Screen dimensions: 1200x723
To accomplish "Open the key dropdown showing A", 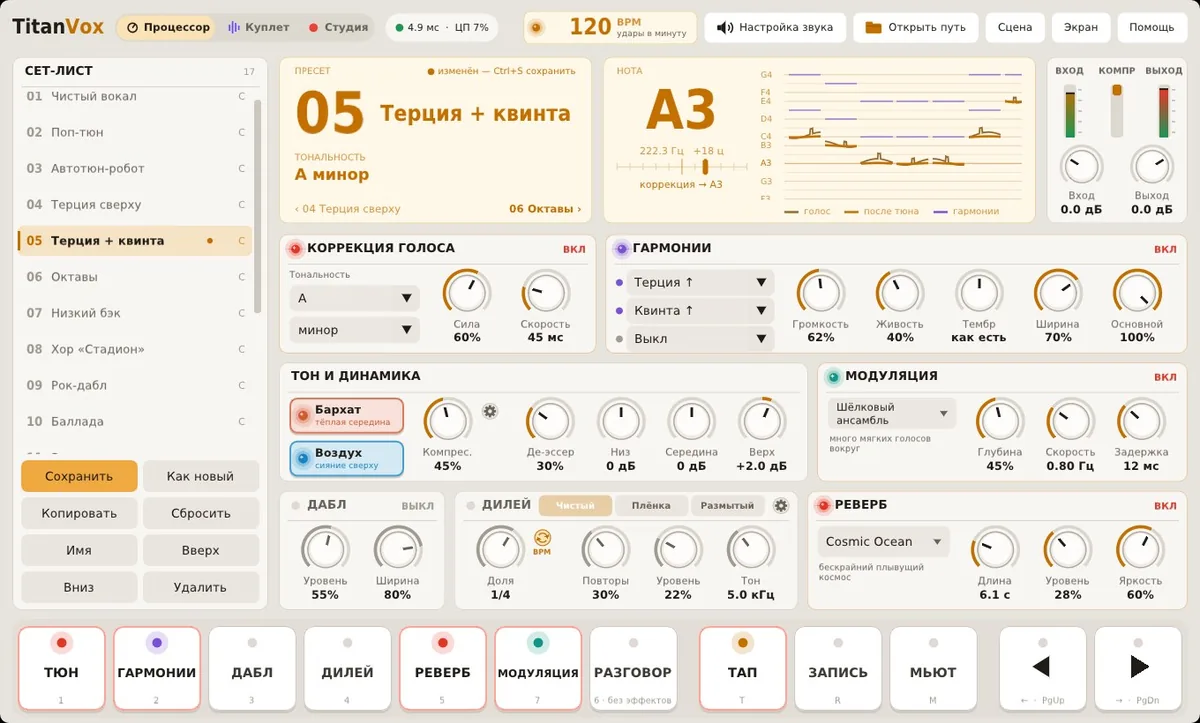I will point(354,298).
